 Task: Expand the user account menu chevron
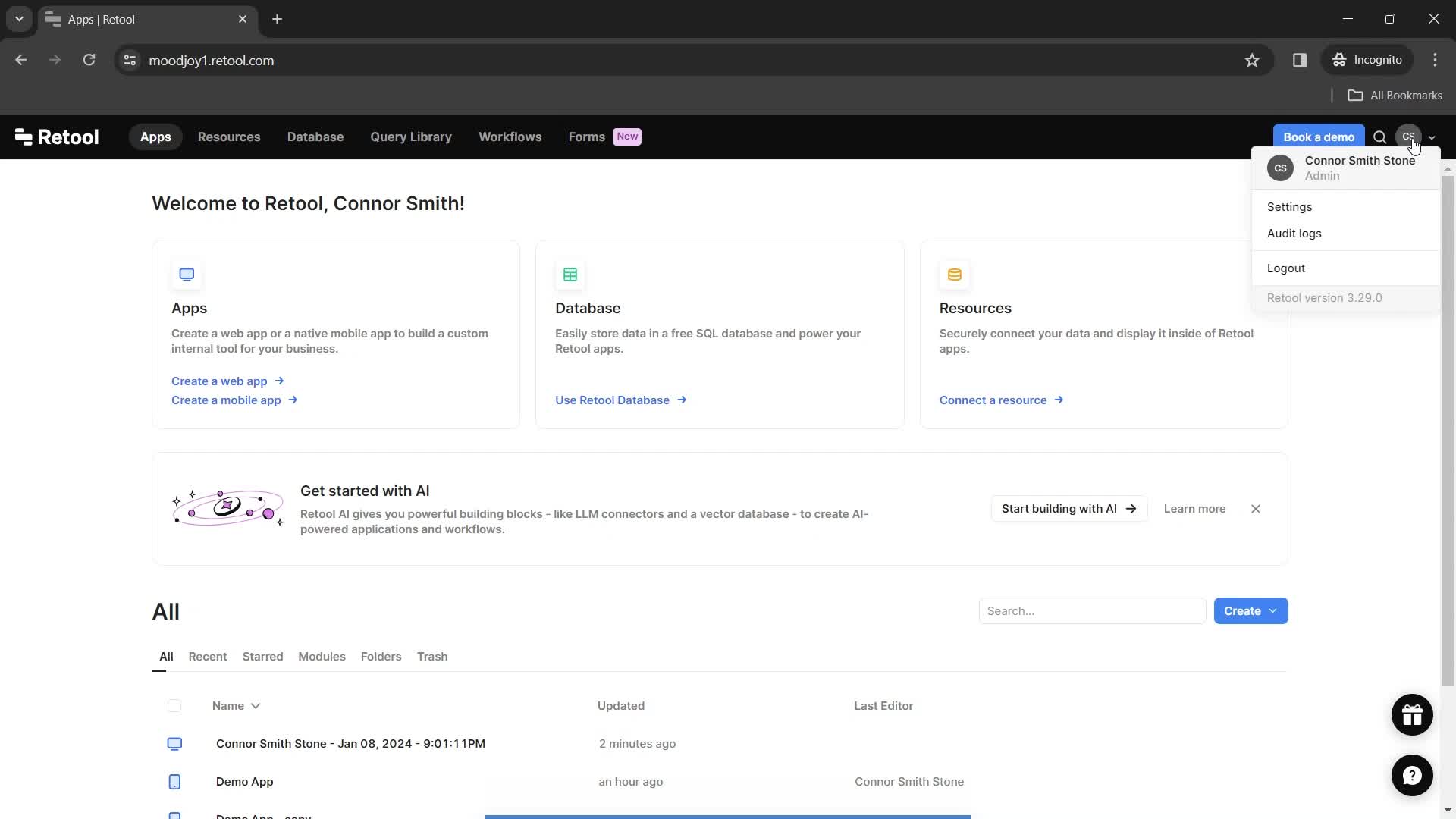tap(1431, 136)
